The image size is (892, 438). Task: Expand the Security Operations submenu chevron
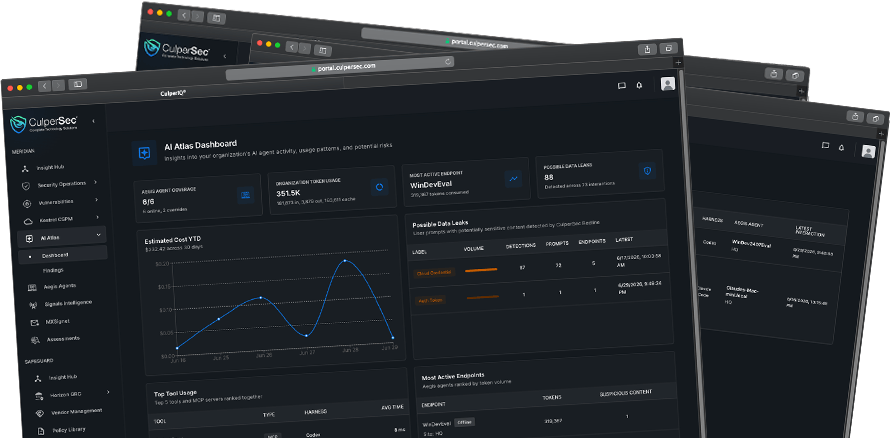pyautogui.click(x=95, y=182)
